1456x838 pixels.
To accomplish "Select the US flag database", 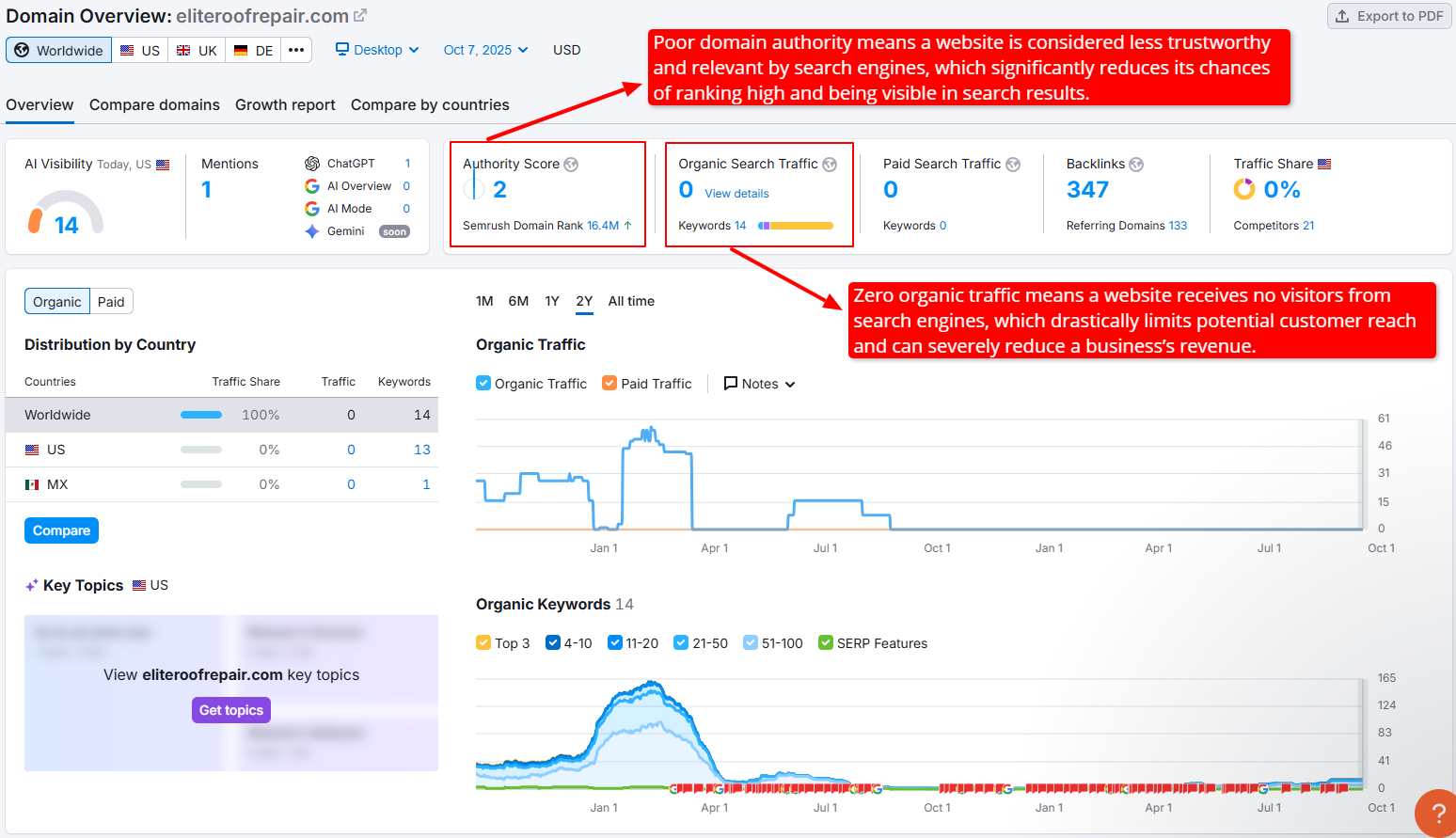I will click(x=140, y=50).
